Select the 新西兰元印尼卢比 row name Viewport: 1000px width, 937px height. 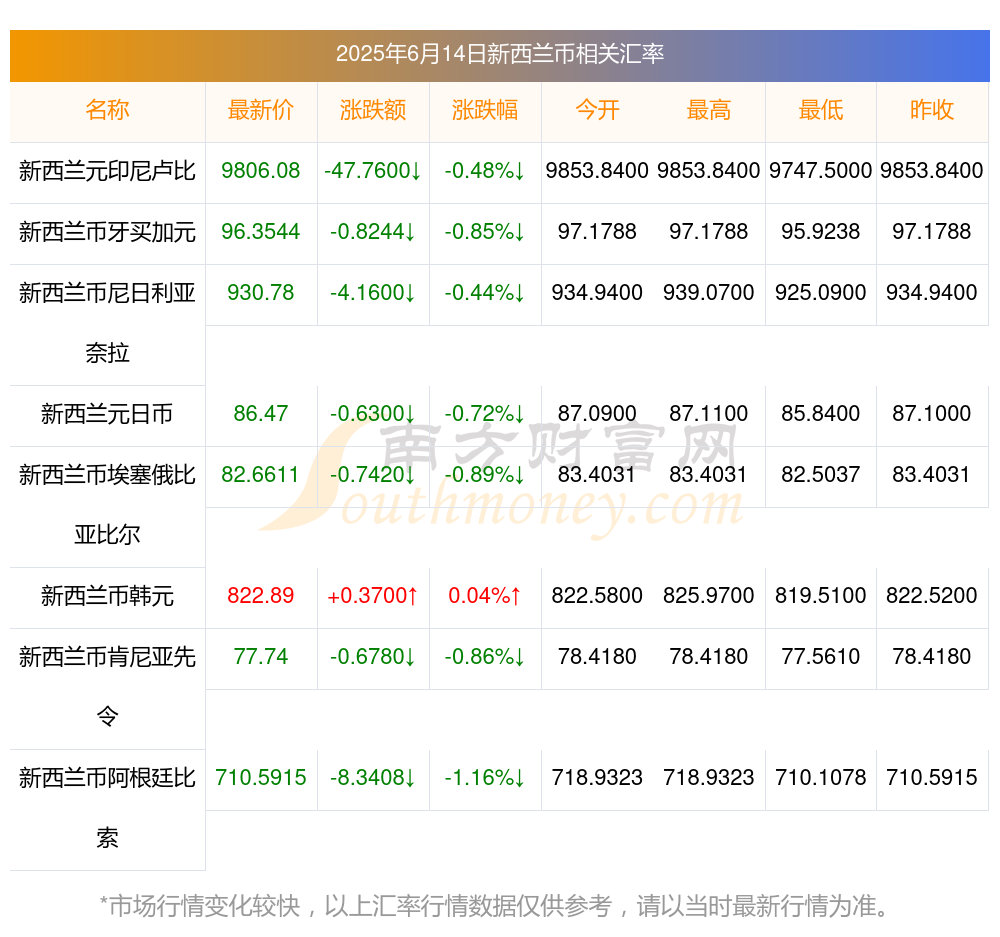tap(107, 171)
